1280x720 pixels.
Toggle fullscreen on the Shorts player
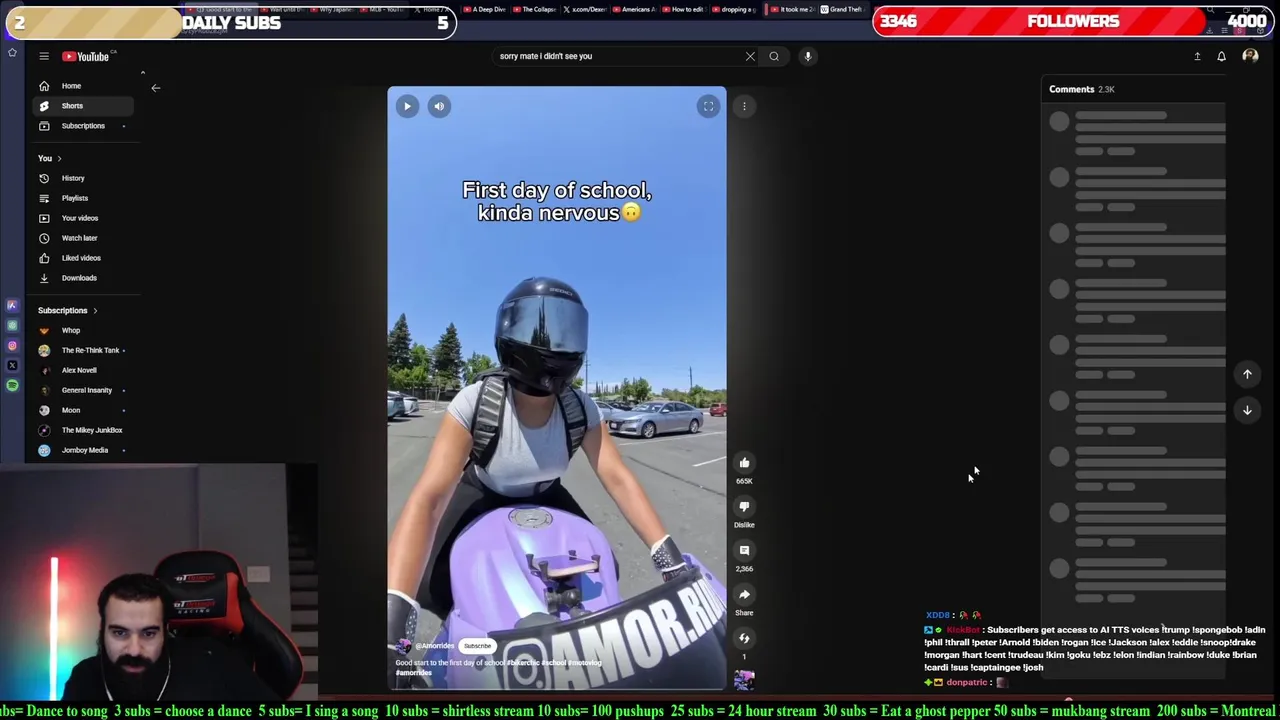(x=708, y=106)
